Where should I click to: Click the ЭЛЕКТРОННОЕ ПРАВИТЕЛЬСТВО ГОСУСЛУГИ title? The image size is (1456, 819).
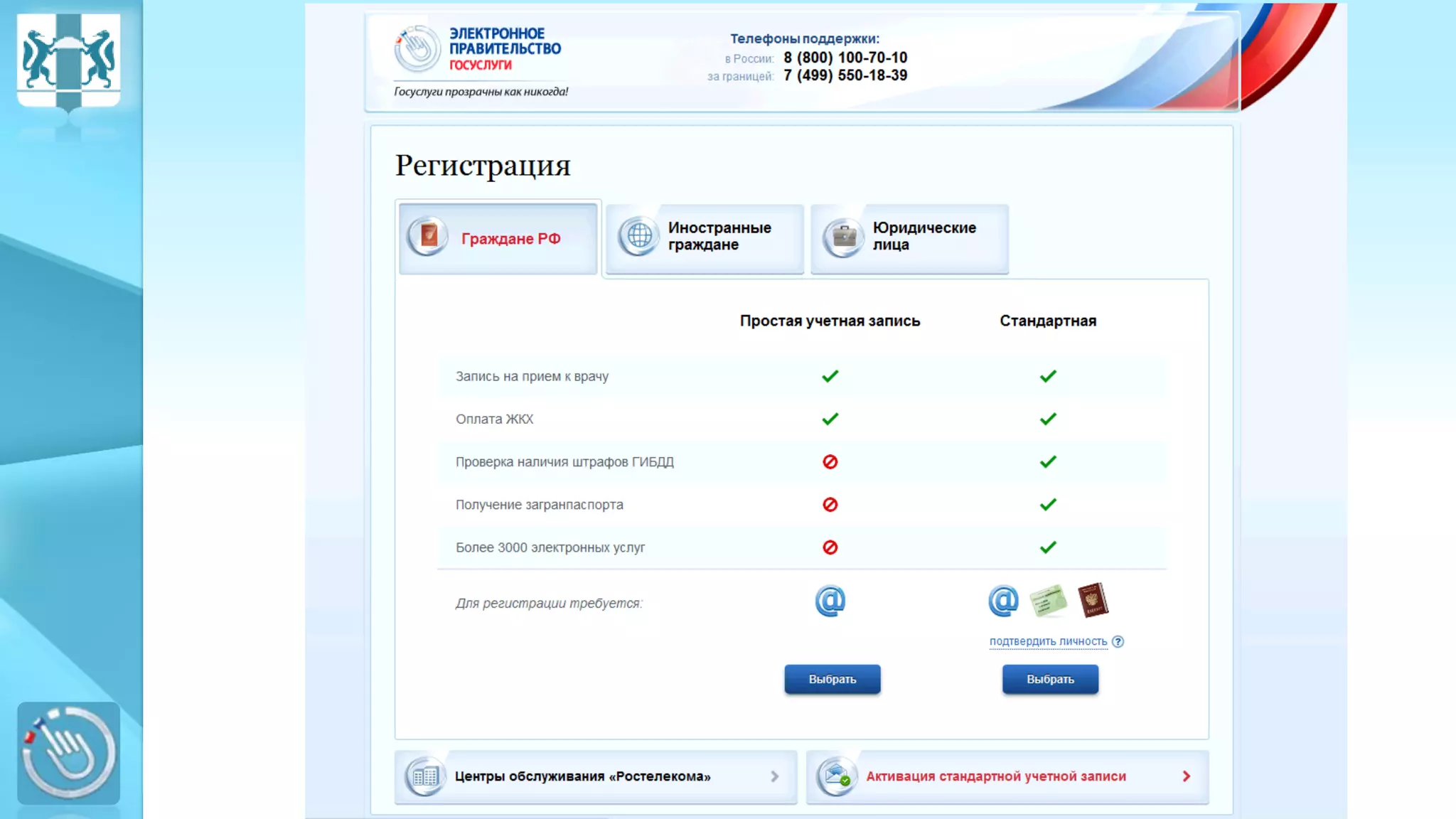coord(505,49)
